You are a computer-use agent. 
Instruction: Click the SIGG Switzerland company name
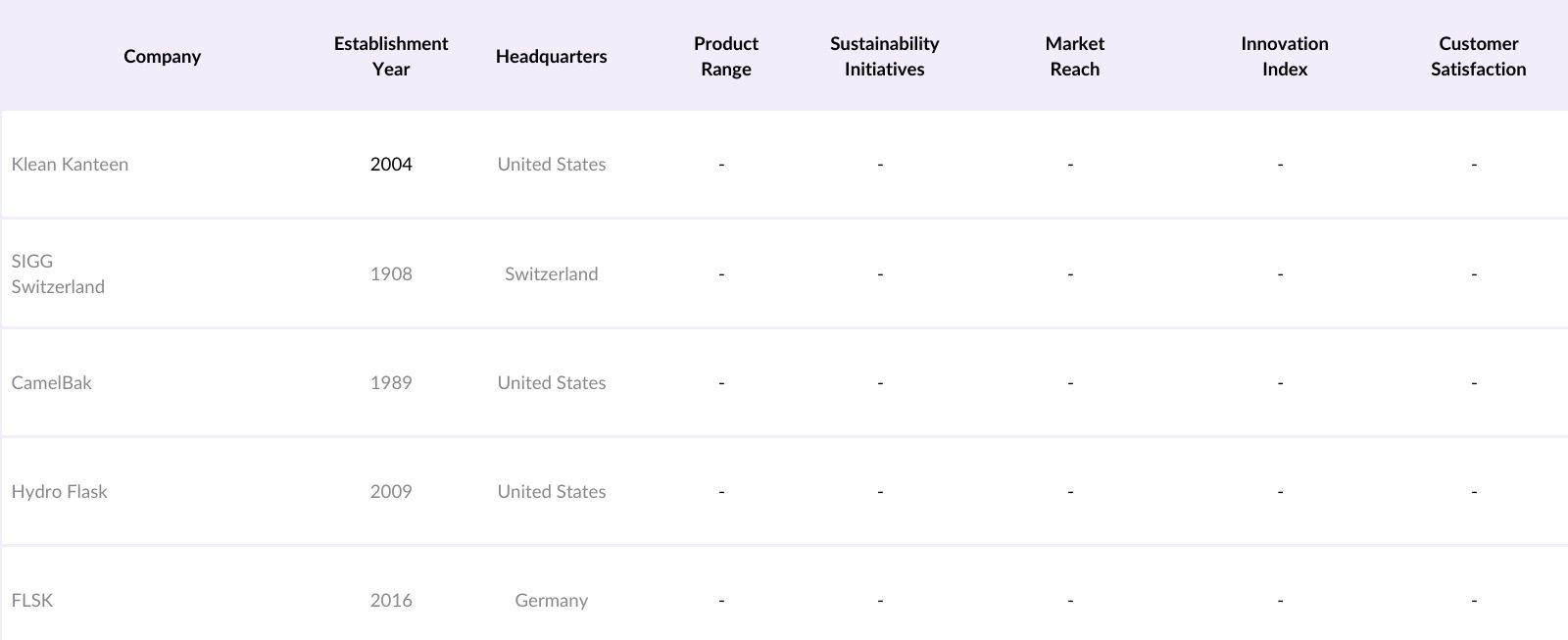(58, 273)
